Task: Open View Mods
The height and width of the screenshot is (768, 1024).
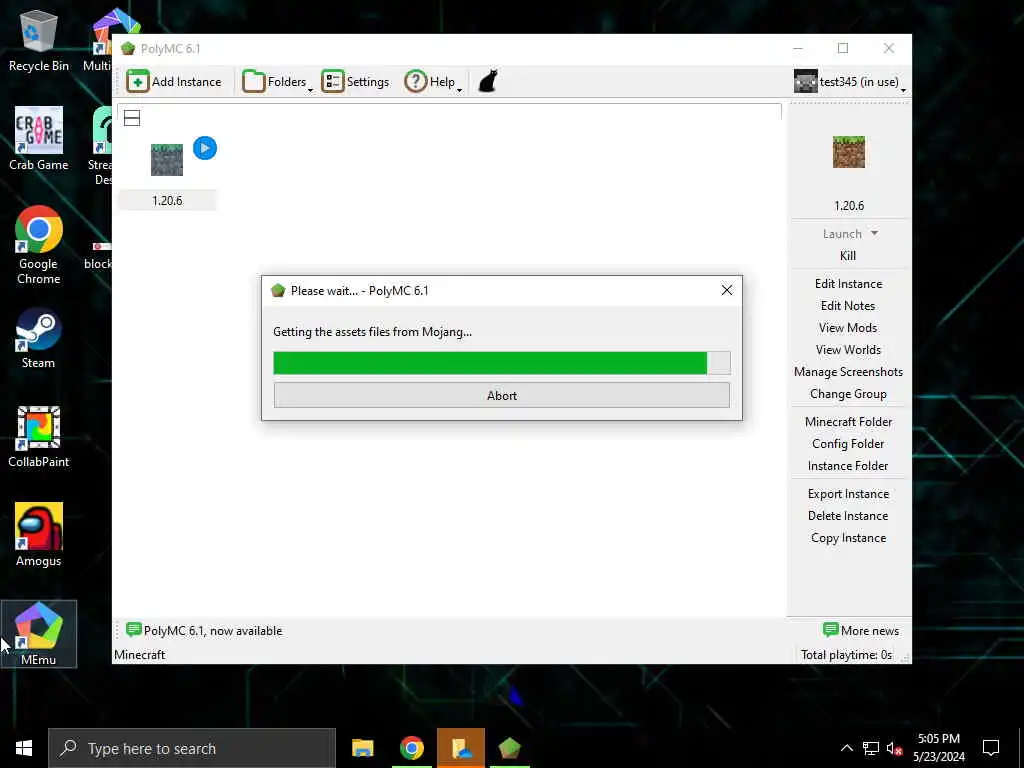Action: pyautogui.click(x=848, y=328)
